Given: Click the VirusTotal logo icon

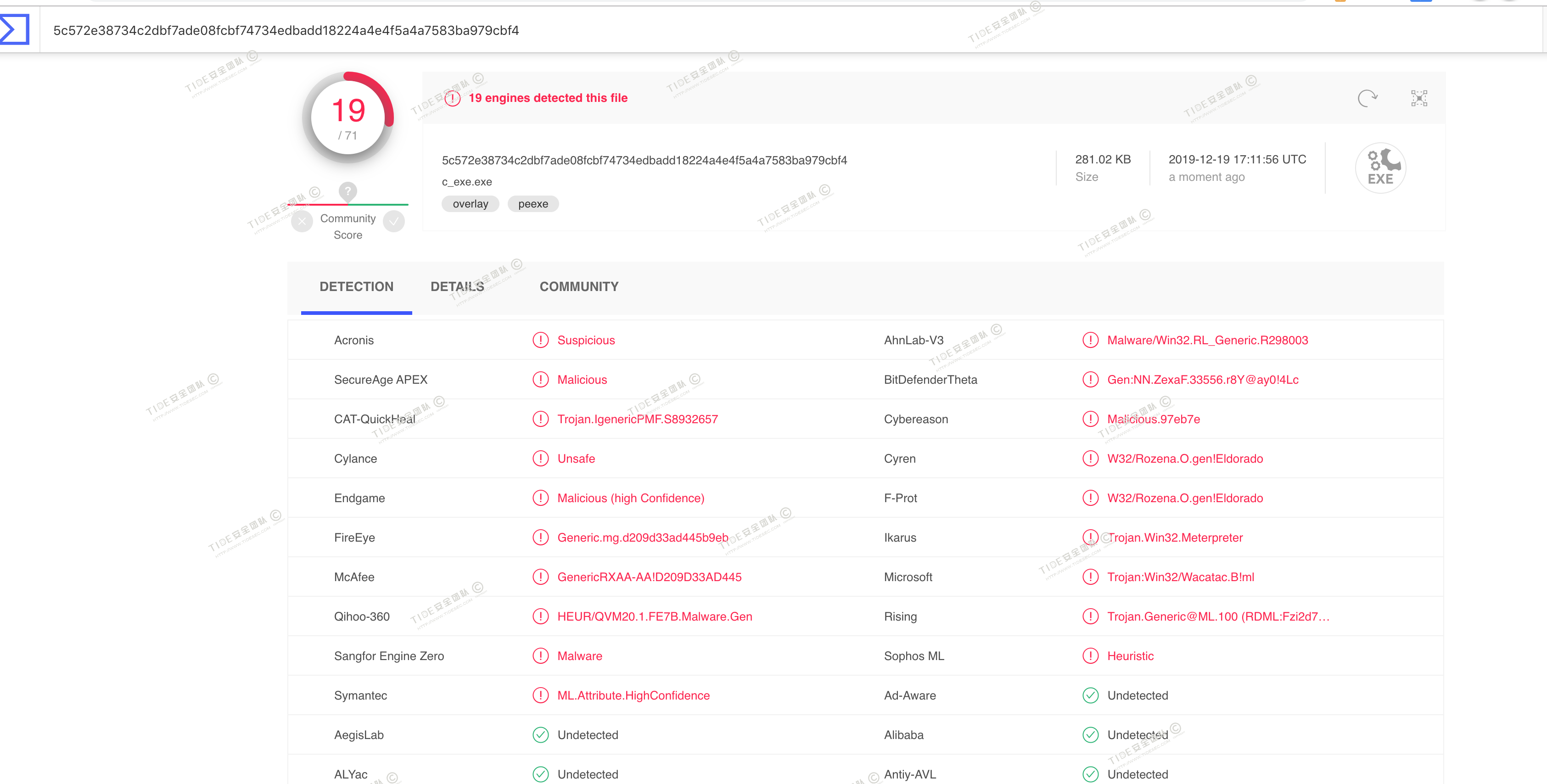Looking at the screenshot, I should point(14,29).
